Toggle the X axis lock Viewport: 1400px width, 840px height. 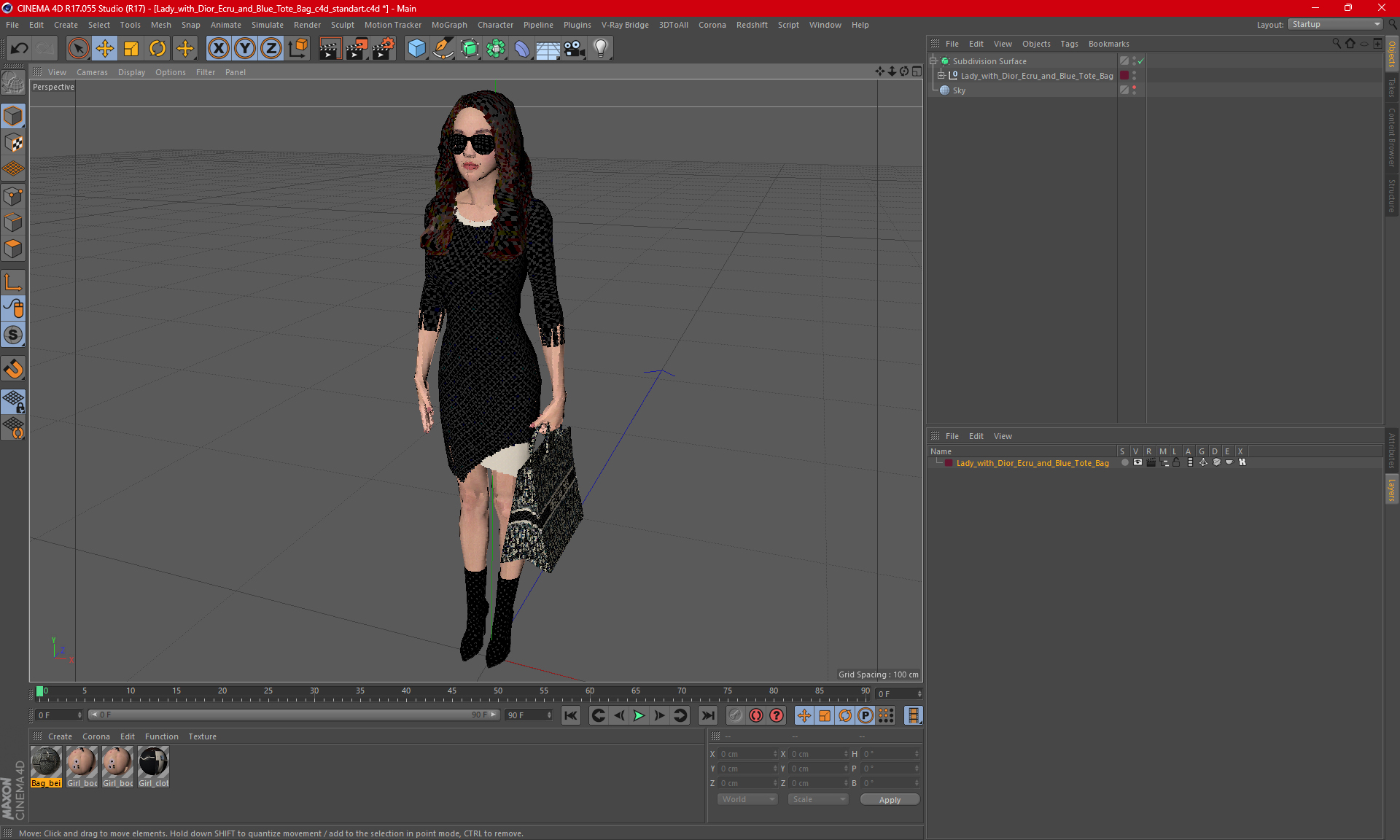click(x=218, y=49)
